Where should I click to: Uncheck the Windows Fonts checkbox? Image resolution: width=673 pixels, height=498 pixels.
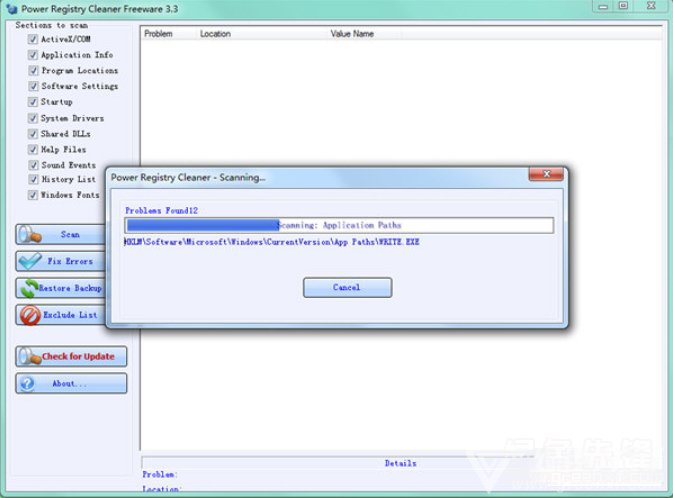pyautogui.click(x=33, y=195)
